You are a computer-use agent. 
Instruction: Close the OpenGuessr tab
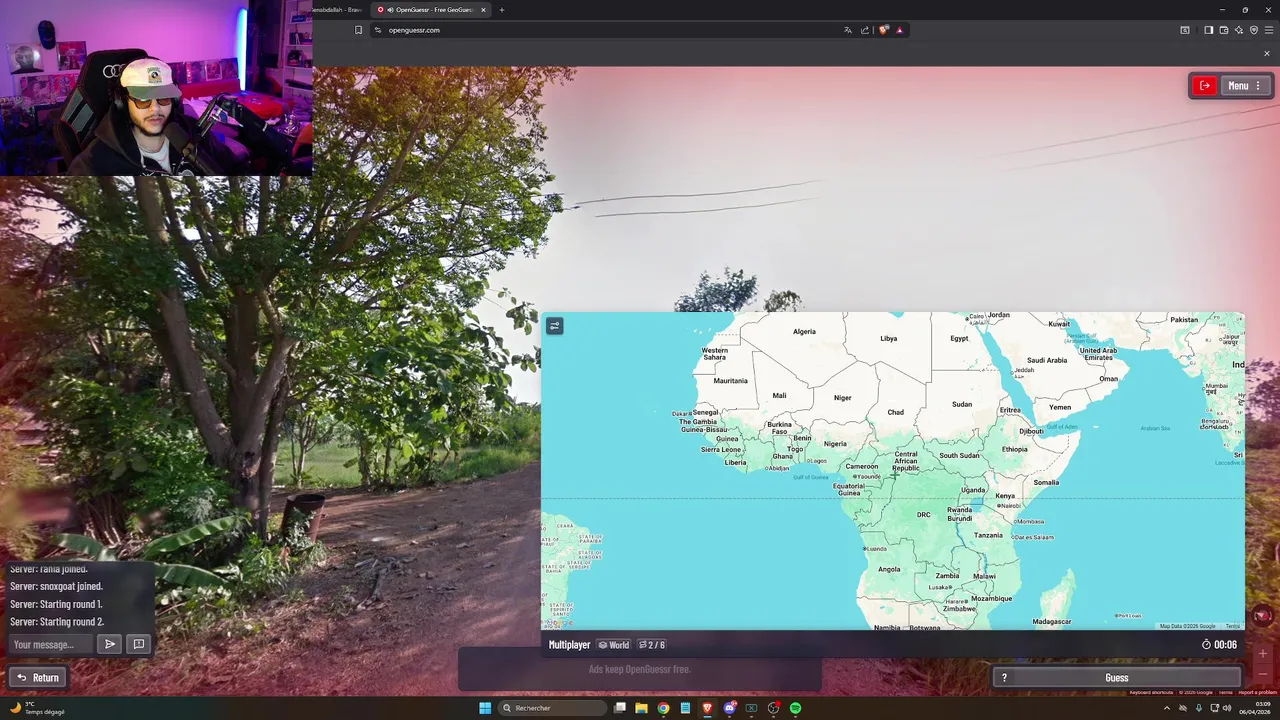click(484, 10)
